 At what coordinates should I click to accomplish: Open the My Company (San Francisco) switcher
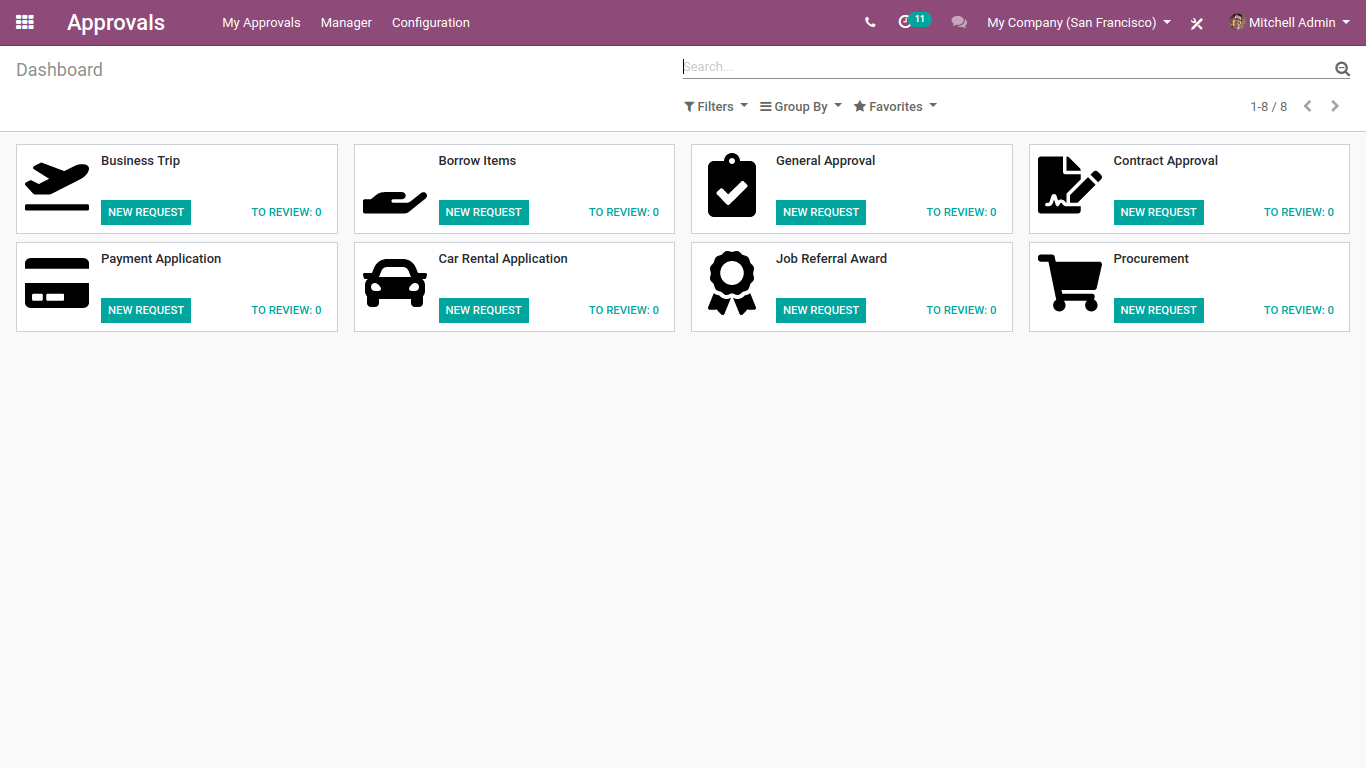[1079, 22]
